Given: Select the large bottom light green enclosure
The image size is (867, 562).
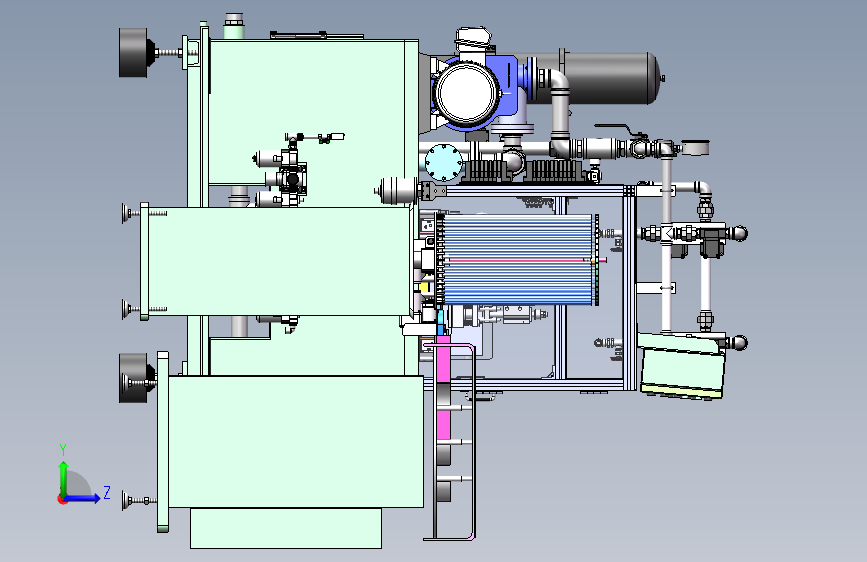Looking at the screenshot, I should click(x=296, y=441).
